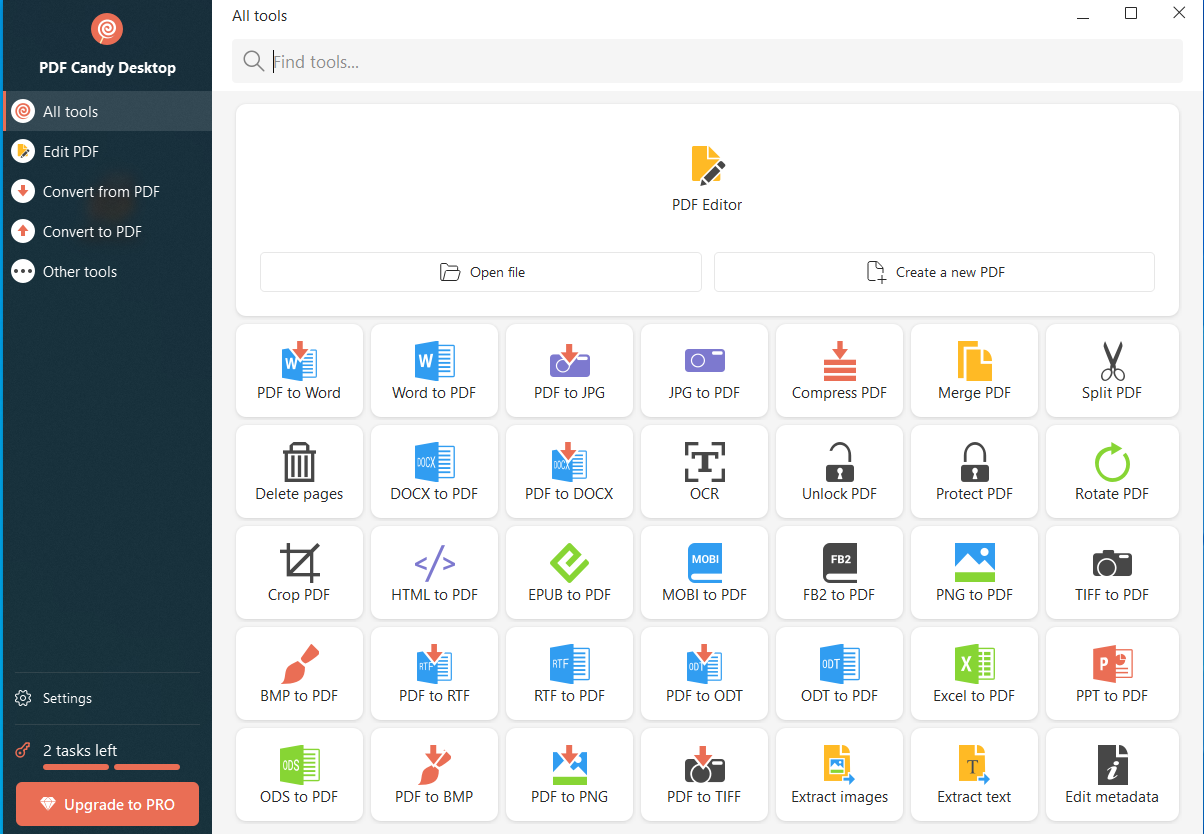The width and height of the screenshot is (1204, 834).
Task: Select the RTF to PDF converter
Action: (x=569, y=674)
